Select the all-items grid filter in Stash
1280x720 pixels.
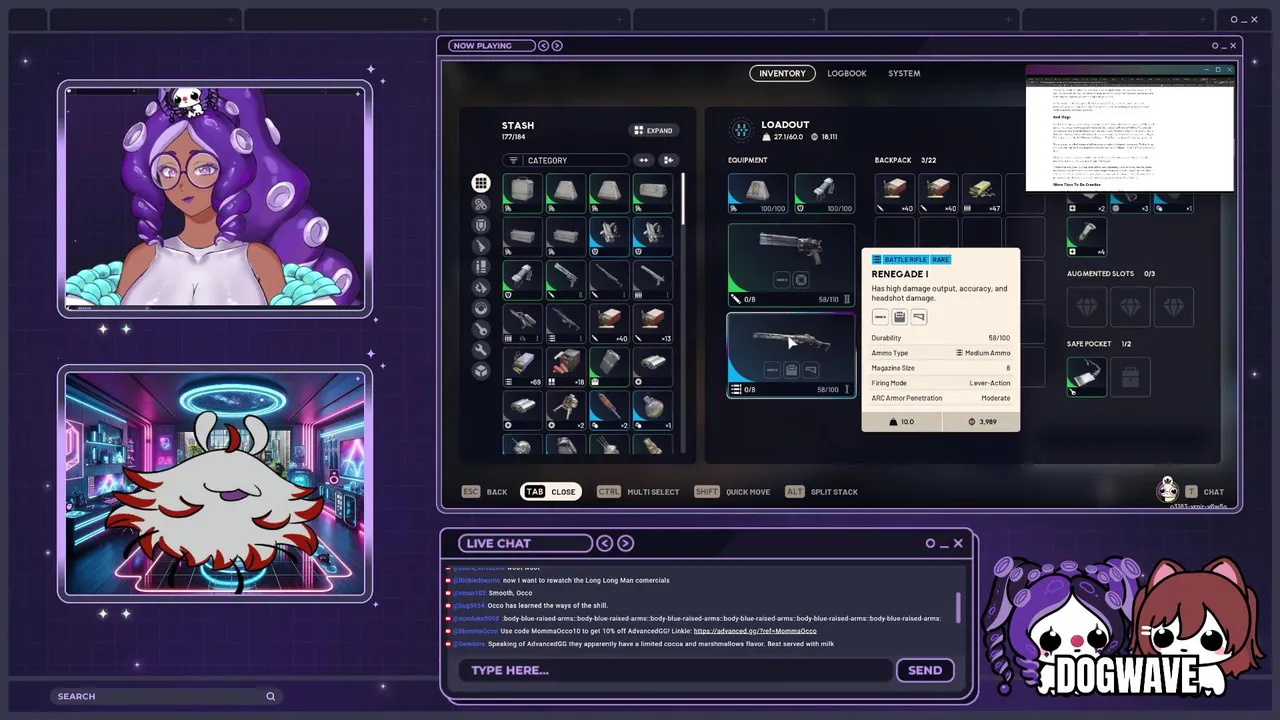tap(481, 183)
